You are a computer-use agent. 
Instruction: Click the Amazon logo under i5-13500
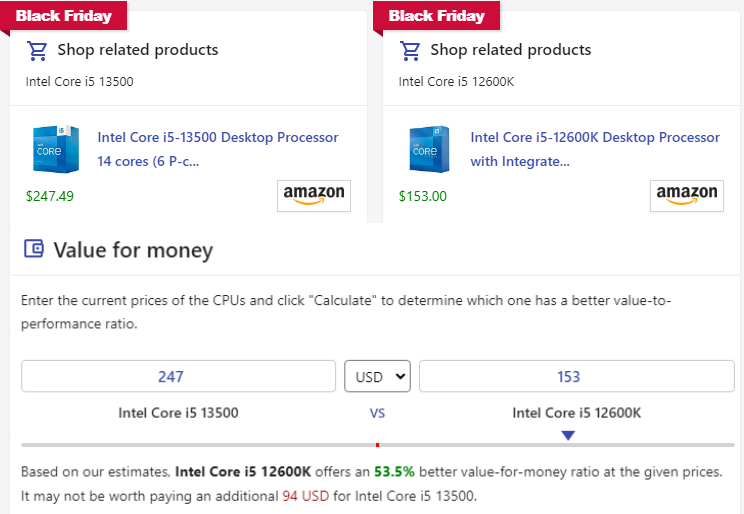tap(314, 196)
